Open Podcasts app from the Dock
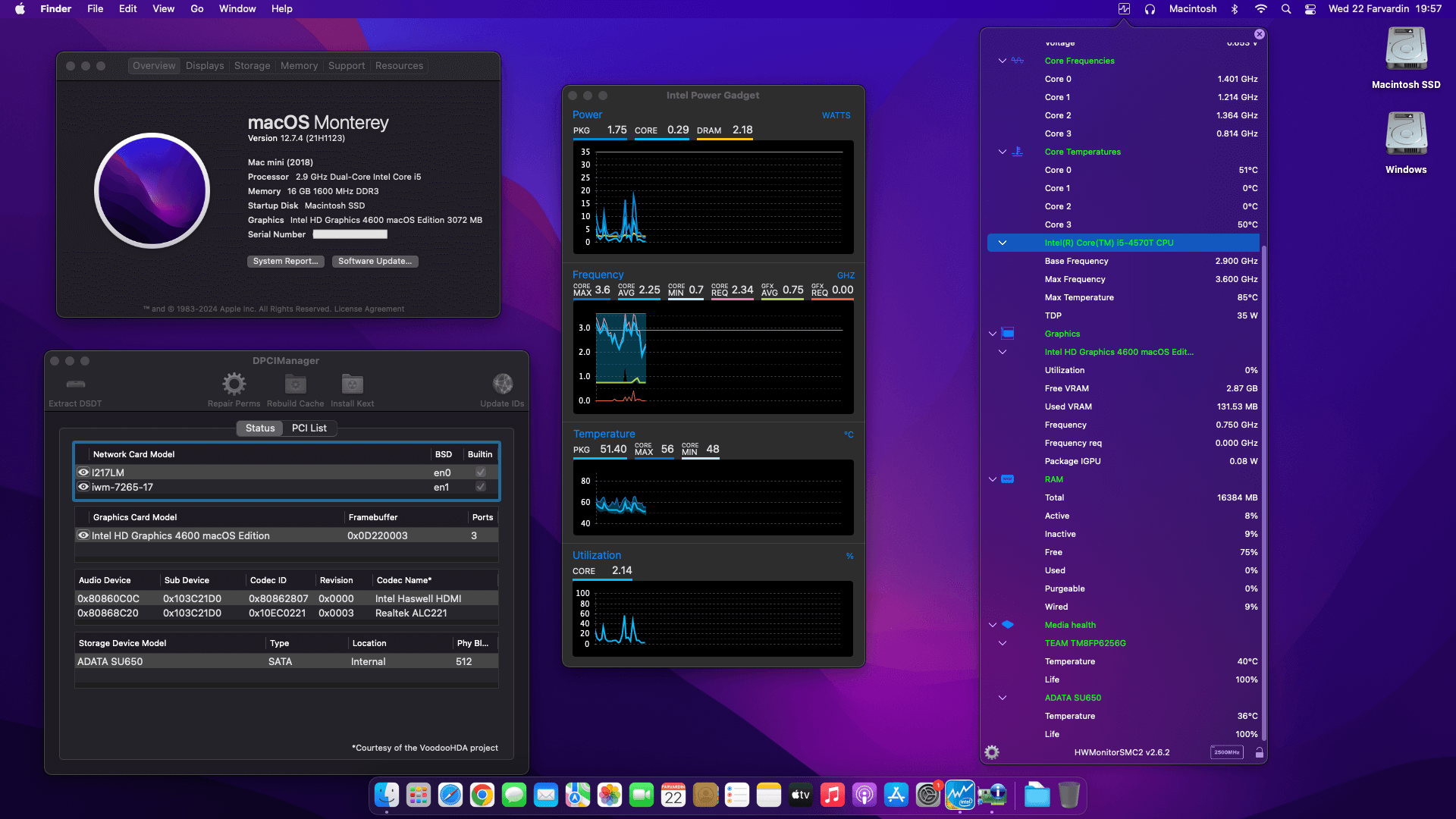The height and width of the screenshot is (819, 1456). point(864,795)
